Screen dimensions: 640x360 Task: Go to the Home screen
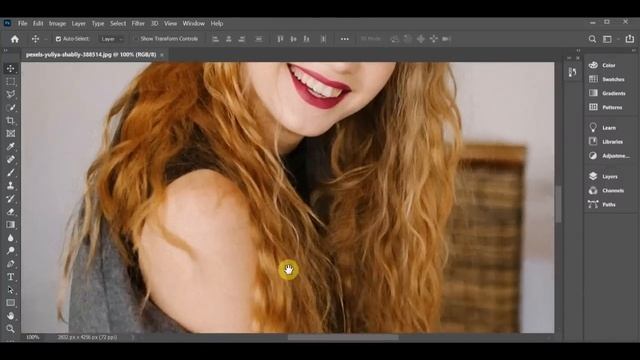coord(15,39)
